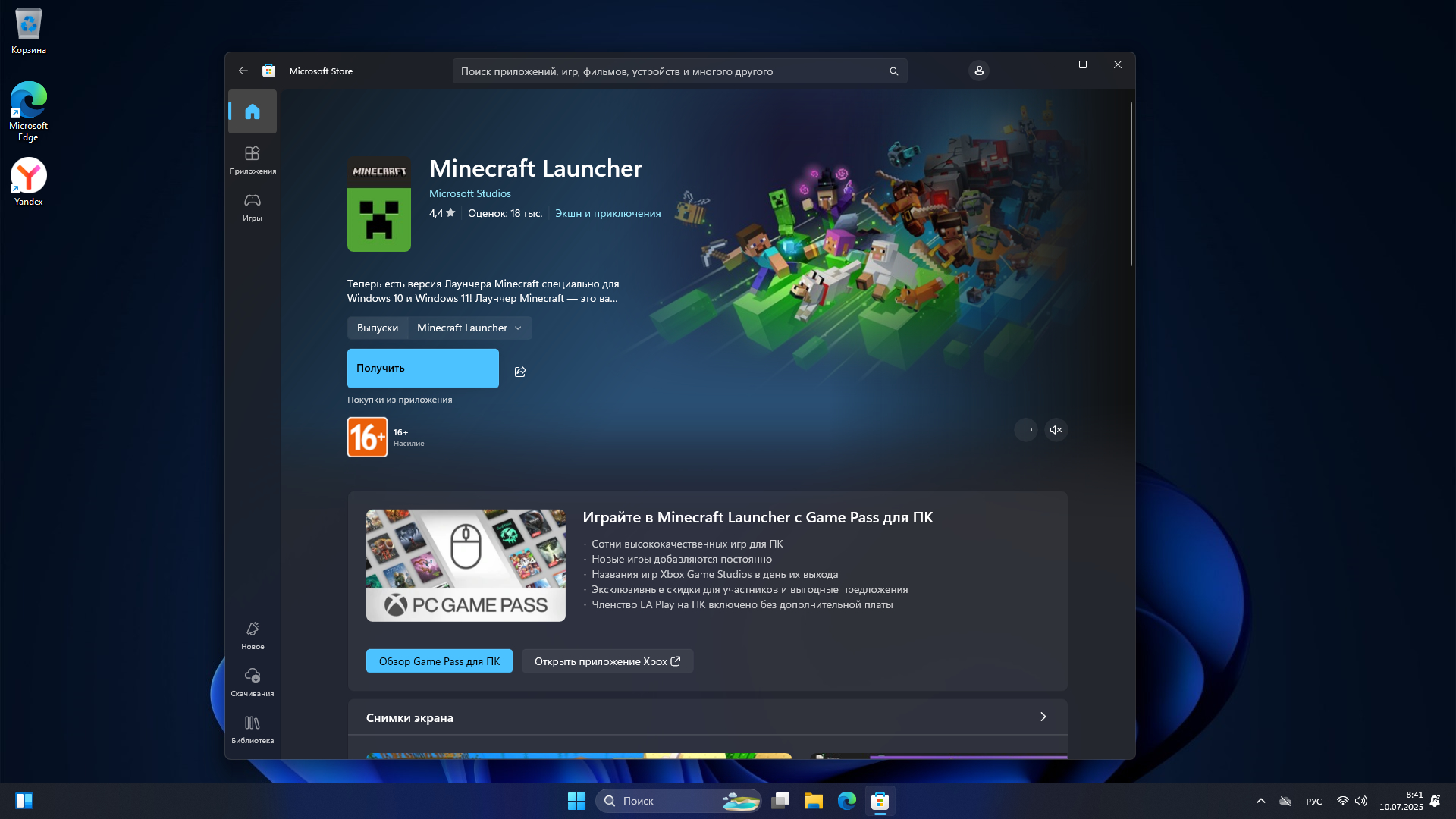The width and height of the screenshot is (1456, 819).
Task: Click the PC Game Pass thumbnail
Action: click(x=466, y=566)
